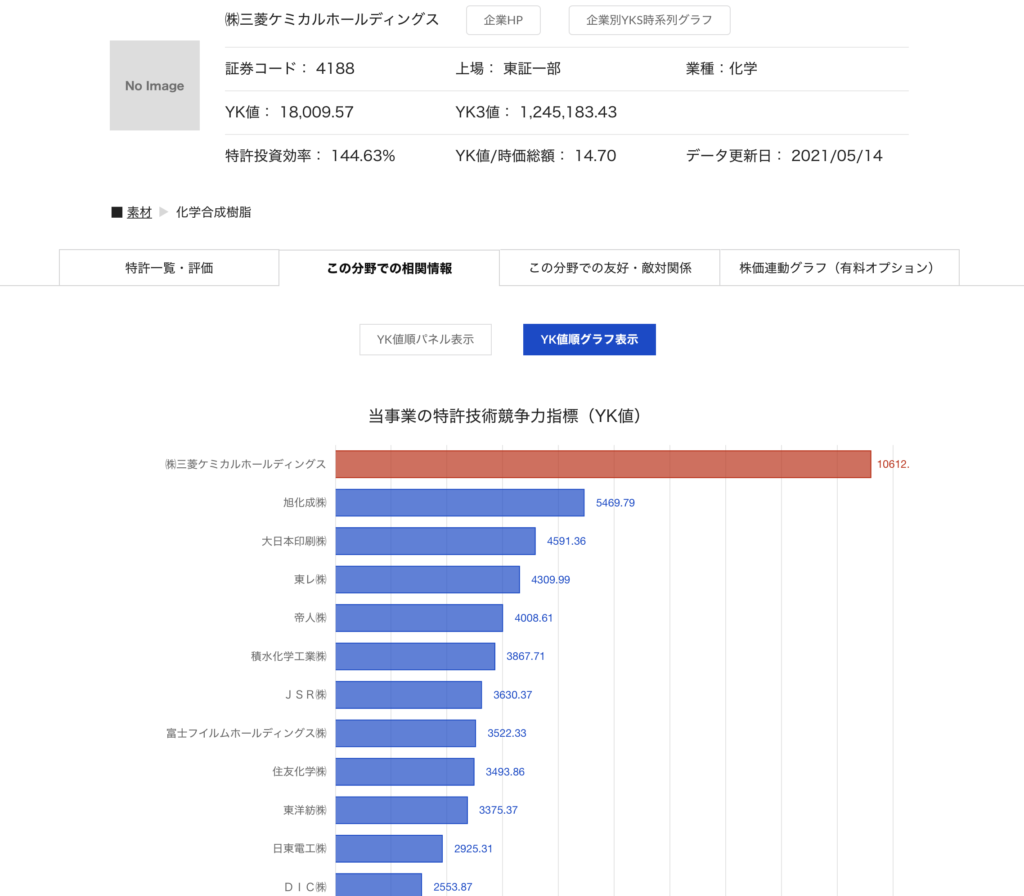Click the 業種：化学 text
The height and width of the screenshot is (896, 1024).
coord(722,69)
